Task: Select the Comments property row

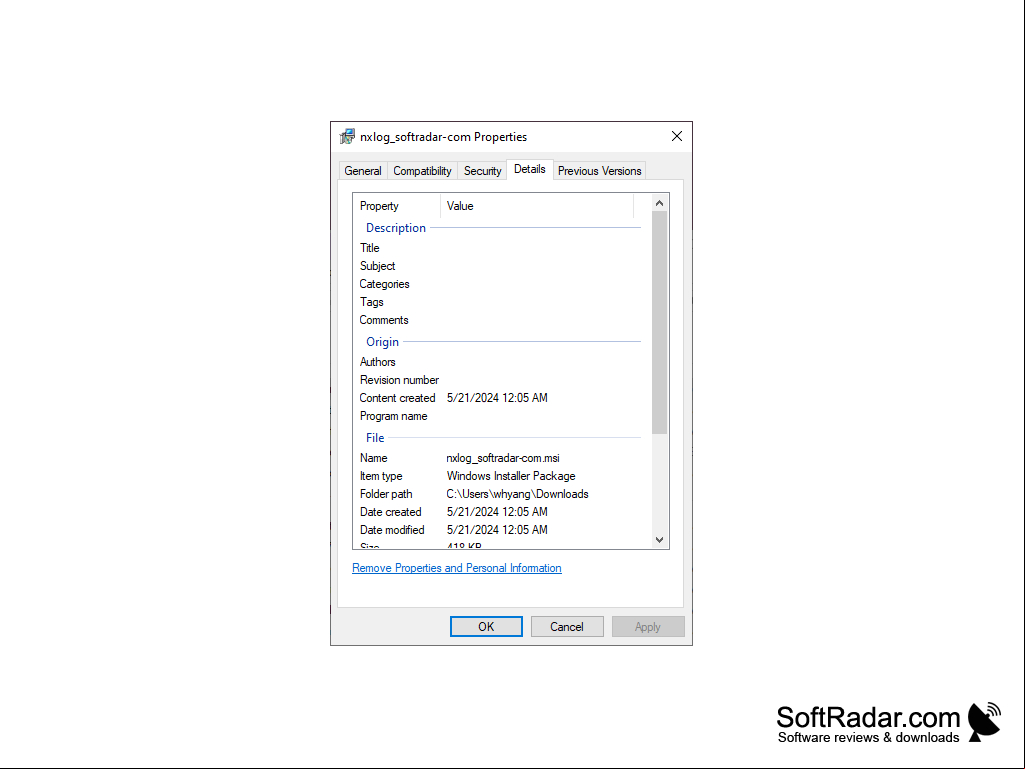Action: 500,320
